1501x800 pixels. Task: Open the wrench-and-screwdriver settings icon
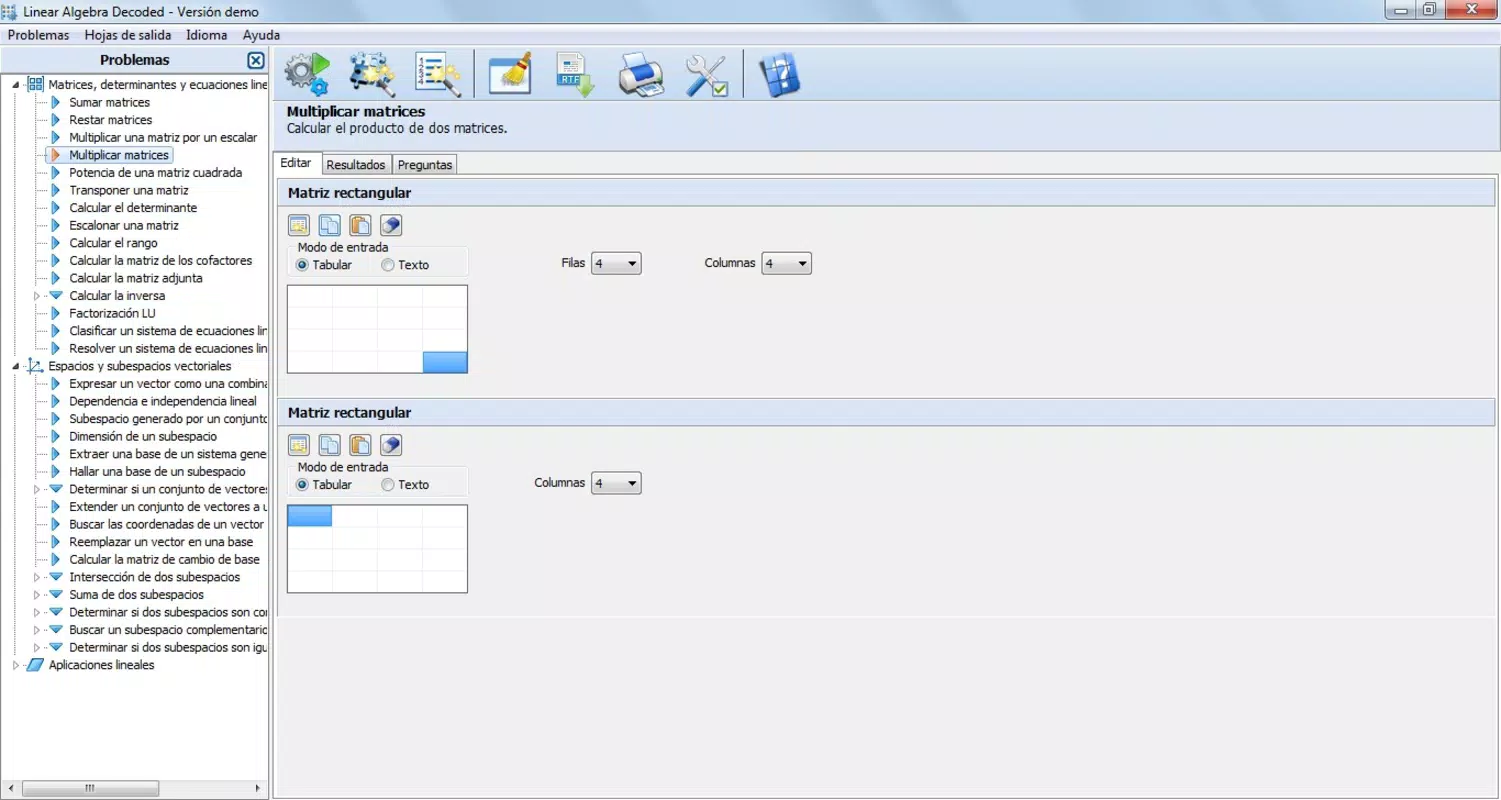click(x=706, y=75)
